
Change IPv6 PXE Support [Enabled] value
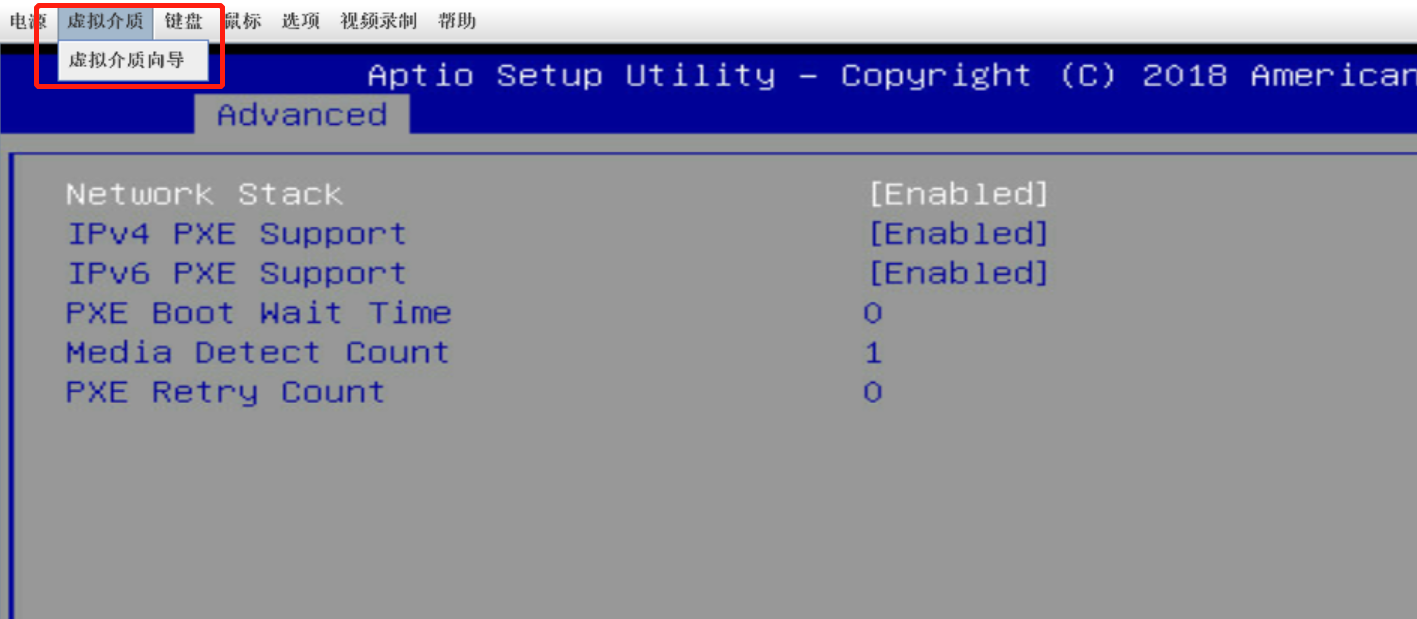pos(958,273)
